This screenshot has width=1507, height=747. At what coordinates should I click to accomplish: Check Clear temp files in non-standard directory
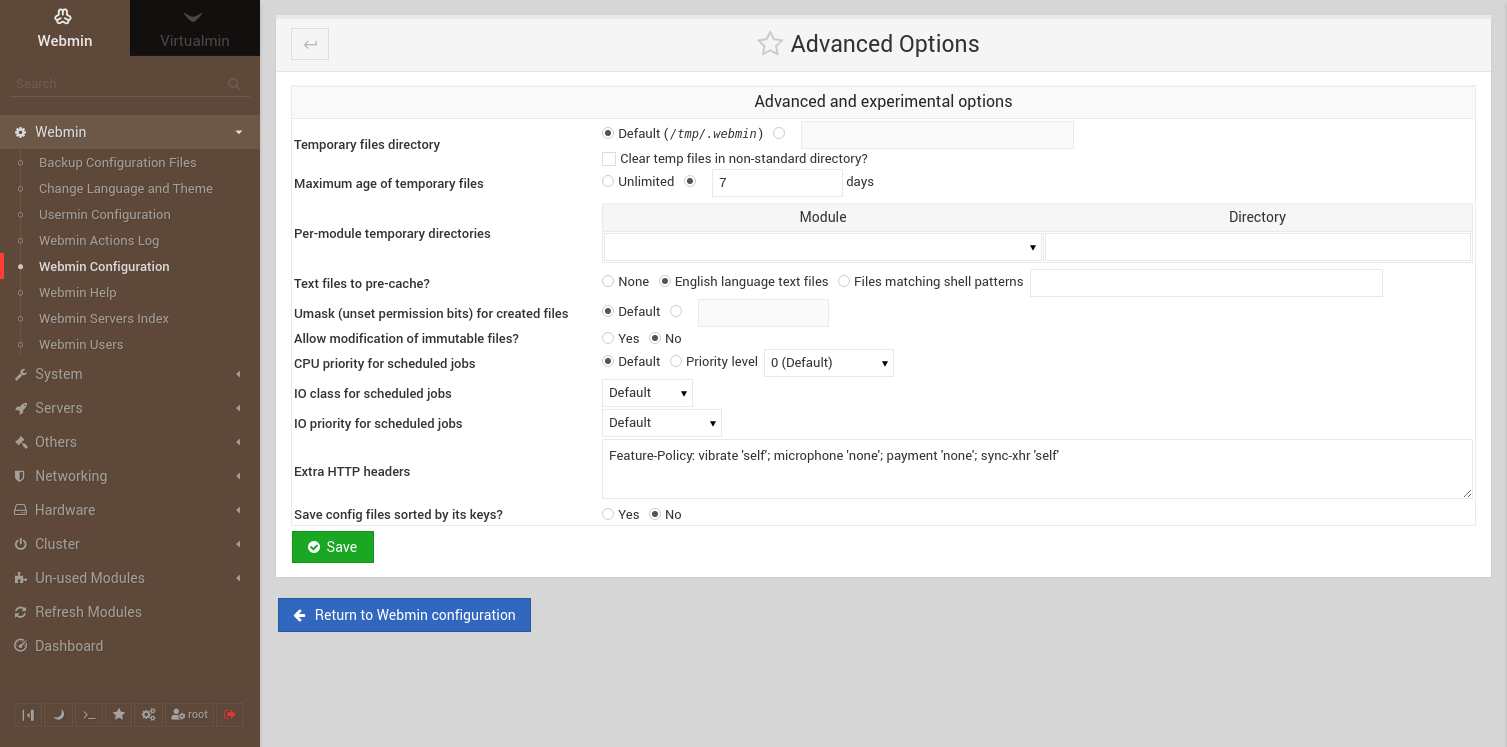click(608, 158)
